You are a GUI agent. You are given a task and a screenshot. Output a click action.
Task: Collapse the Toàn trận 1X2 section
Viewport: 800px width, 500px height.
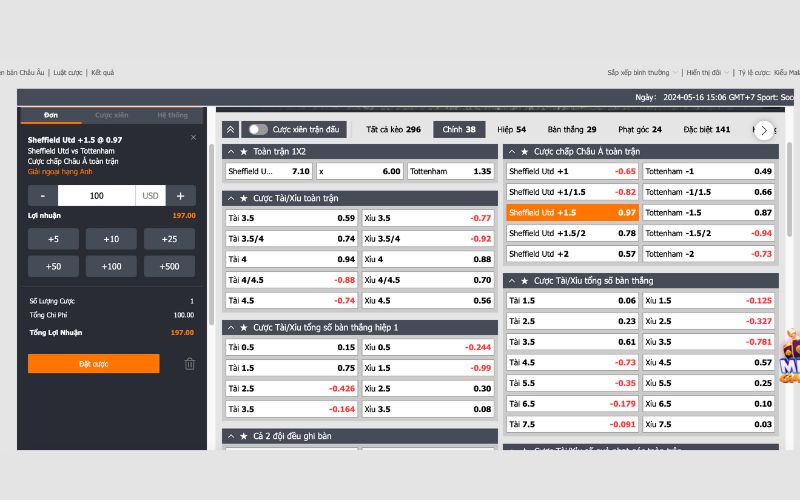pyautogui.click(x=232, y=152)
